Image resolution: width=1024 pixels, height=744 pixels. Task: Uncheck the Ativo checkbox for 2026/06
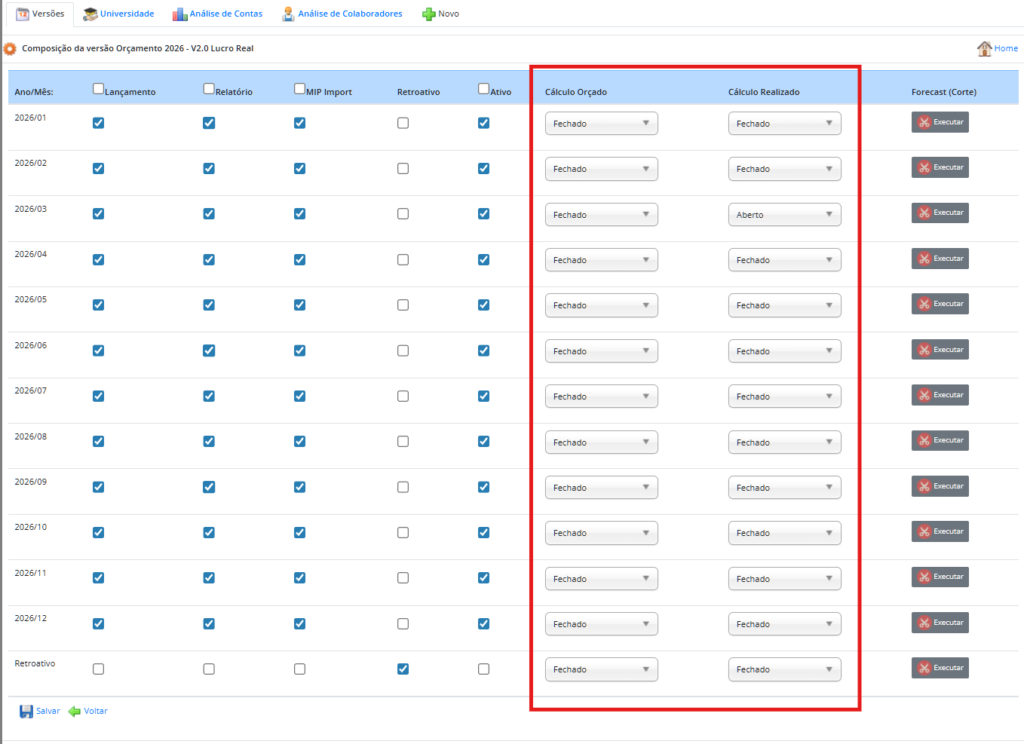tap(484, 351)
